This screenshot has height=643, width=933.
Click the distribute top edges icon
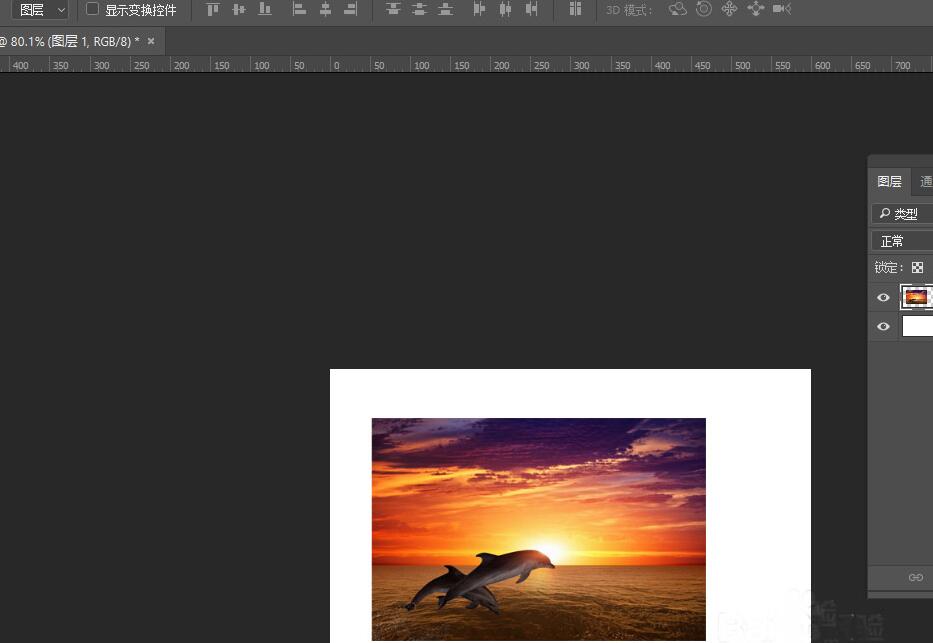pyautogui.click(x=393, y=9)
